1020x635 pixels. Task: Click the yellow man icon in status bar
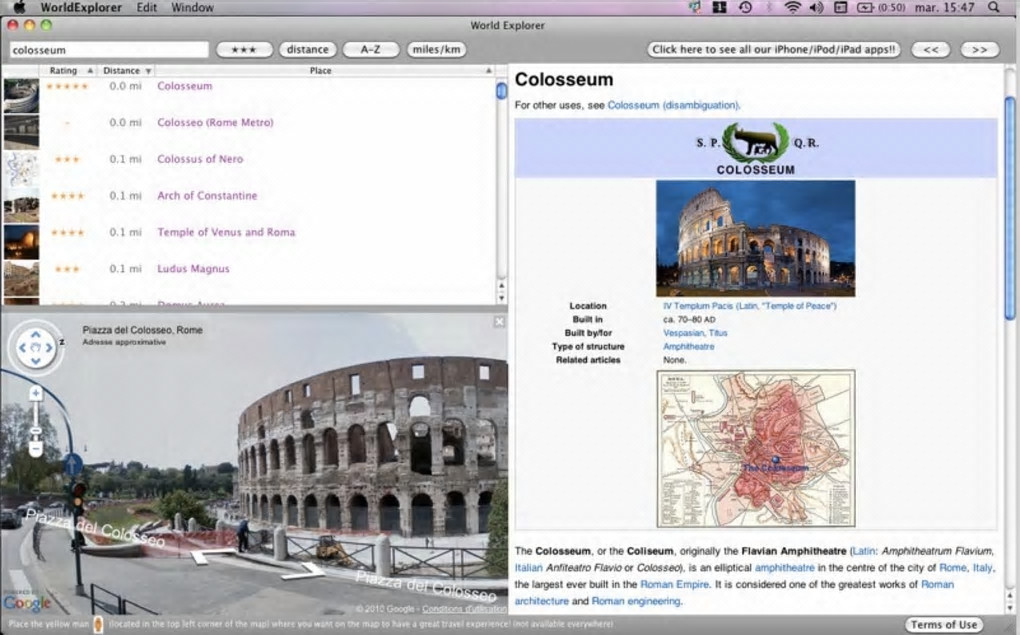tap(98, 625)
